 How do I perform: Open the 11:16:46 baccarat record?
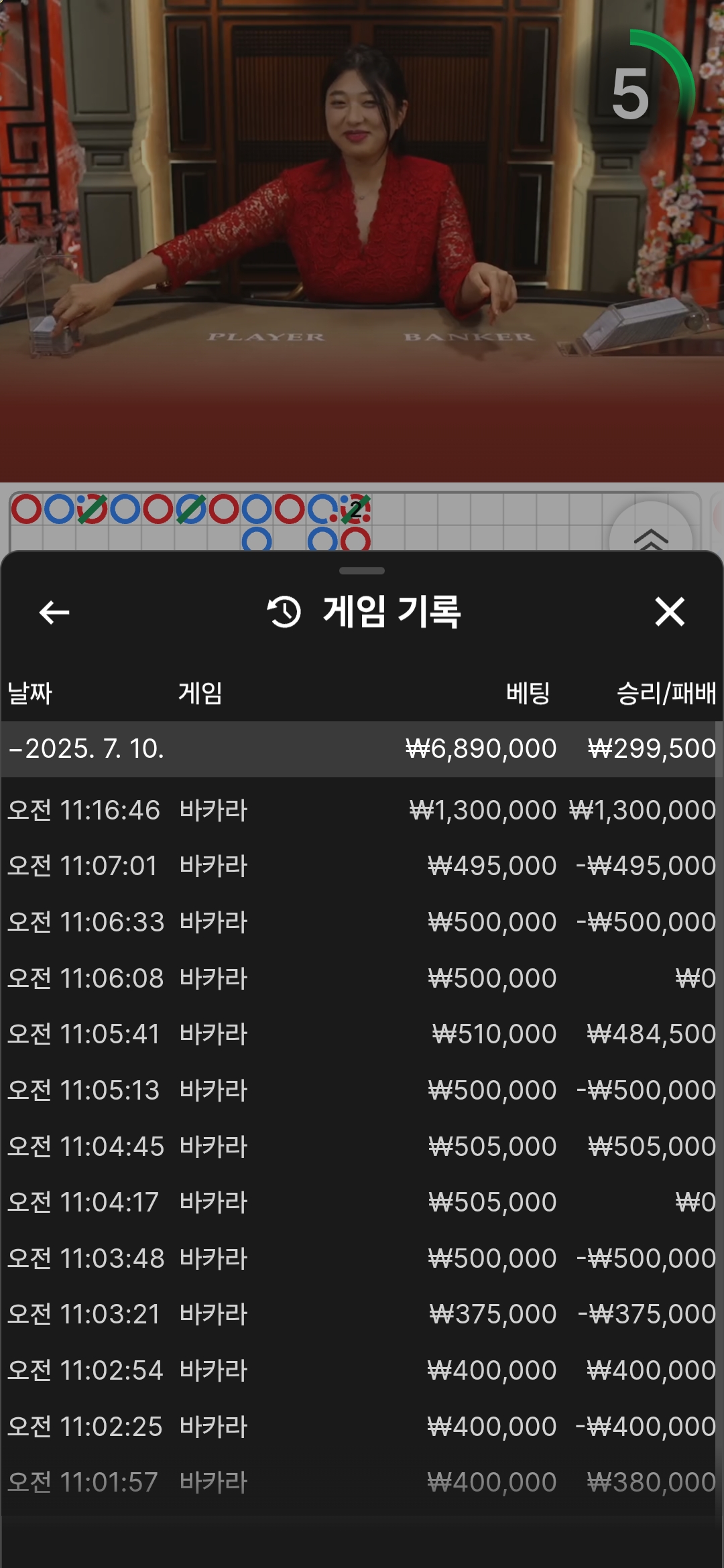coord(362,810)
